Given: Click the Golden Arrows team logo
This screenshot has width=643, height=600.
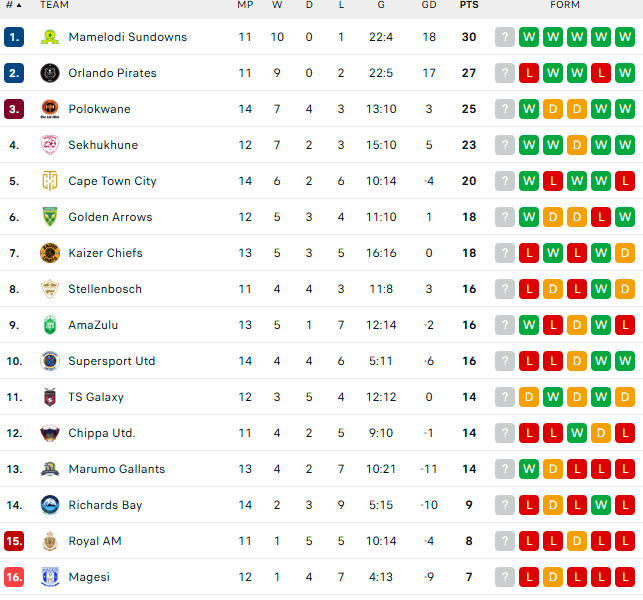Looking at the screenshot, I should pos(49,217).
